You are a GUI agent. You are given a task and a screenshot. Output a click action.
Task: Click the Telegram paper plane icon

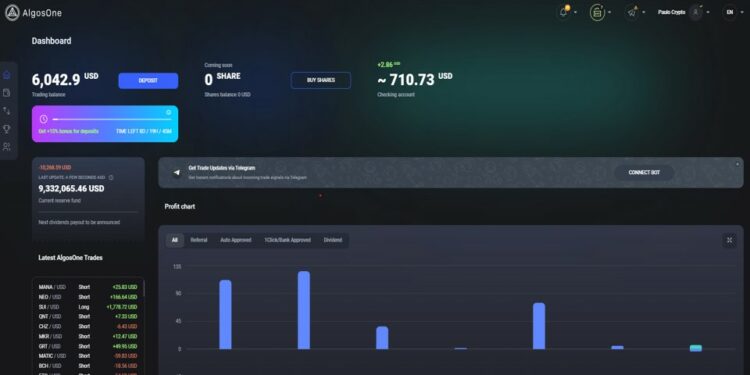[177, 172]
